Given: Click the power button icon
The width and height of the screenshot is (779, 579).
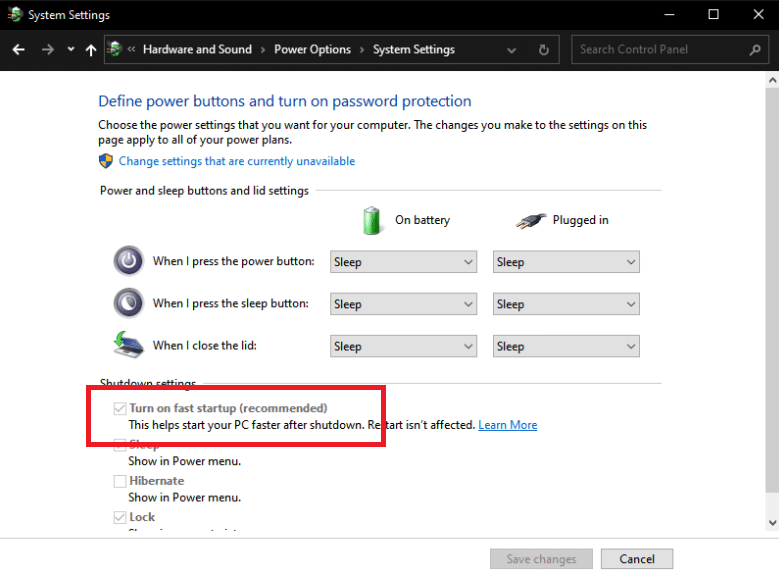Looking at the screenshot, I should click(129, 261).
